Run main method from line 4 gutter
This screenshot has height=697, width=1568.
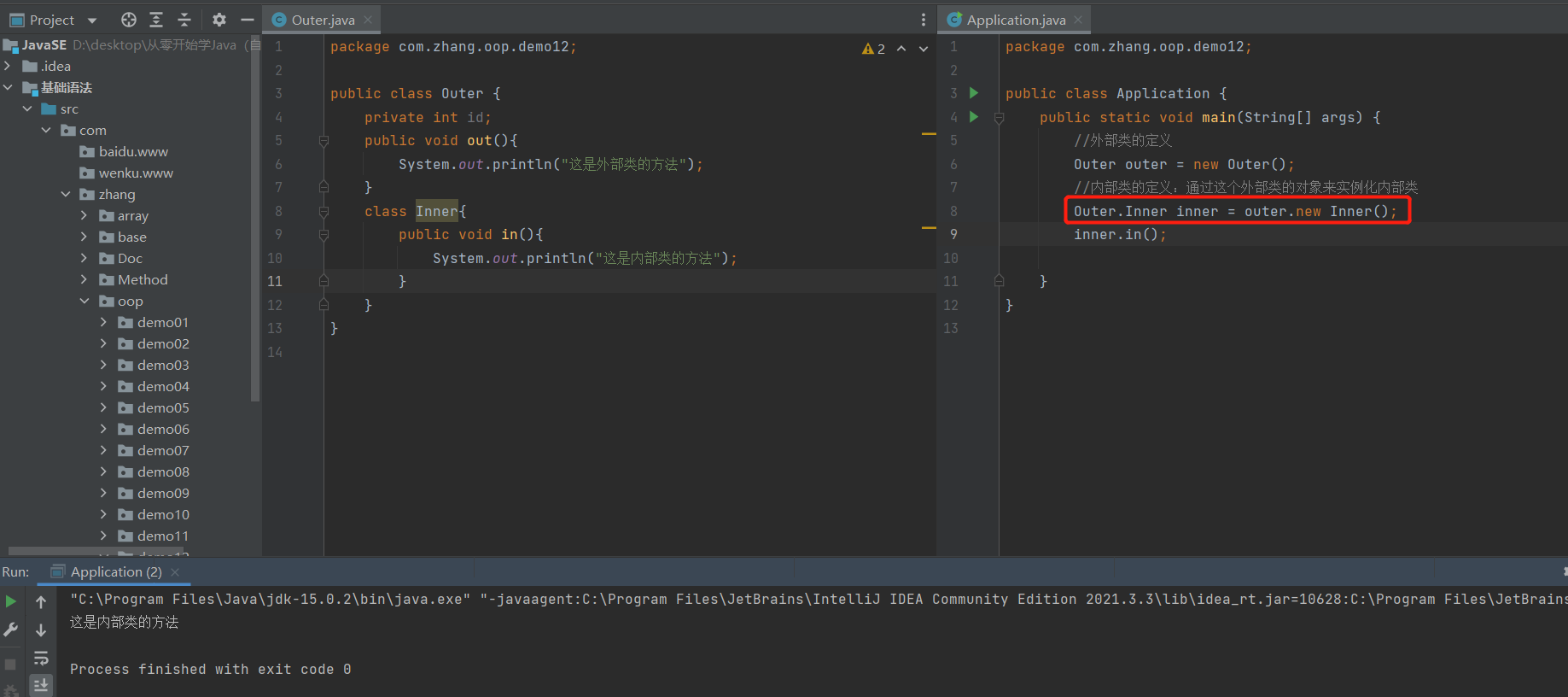(974, 117)
